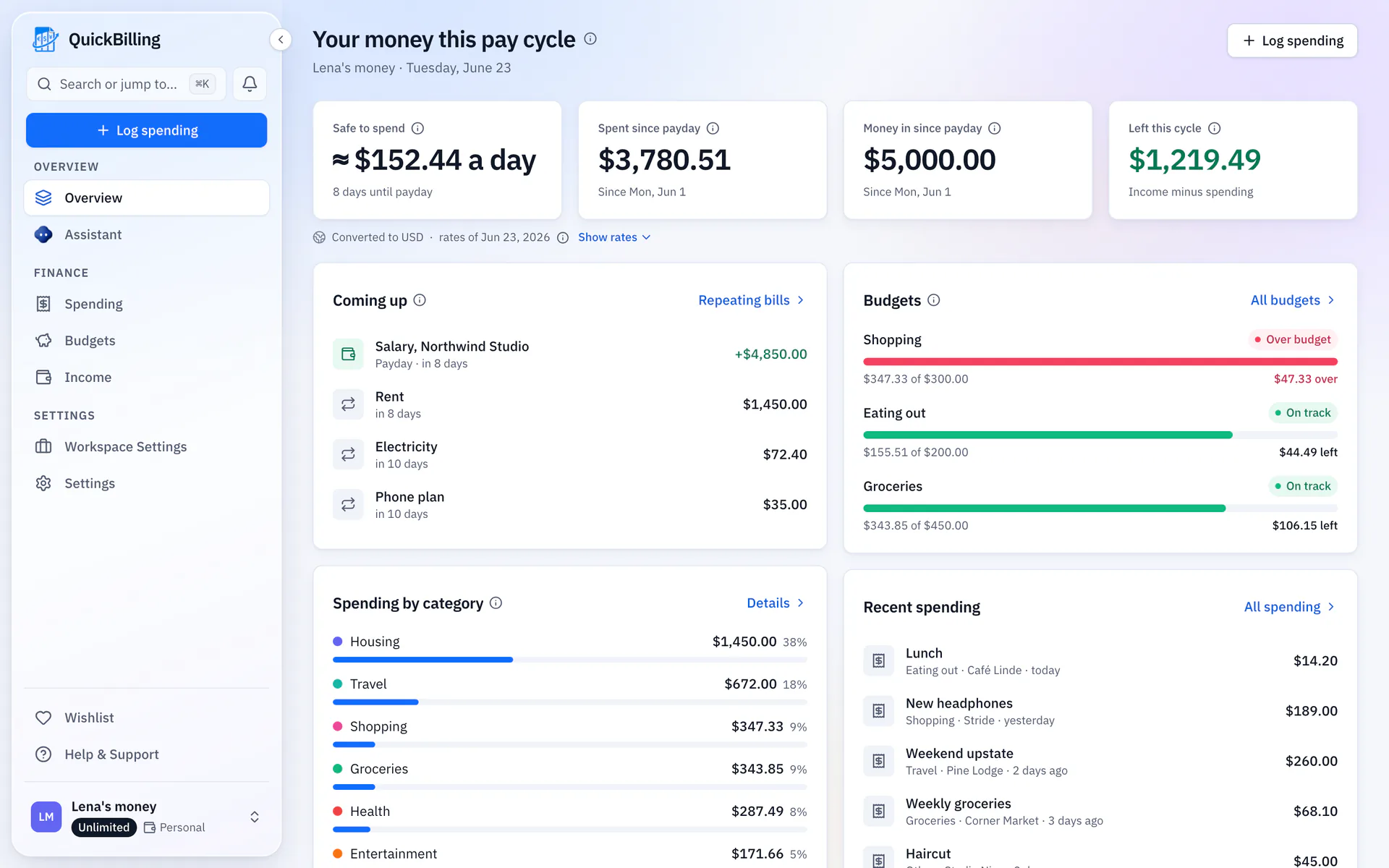
Task: Click Log spending button at top right
Action: [1292, 41]
